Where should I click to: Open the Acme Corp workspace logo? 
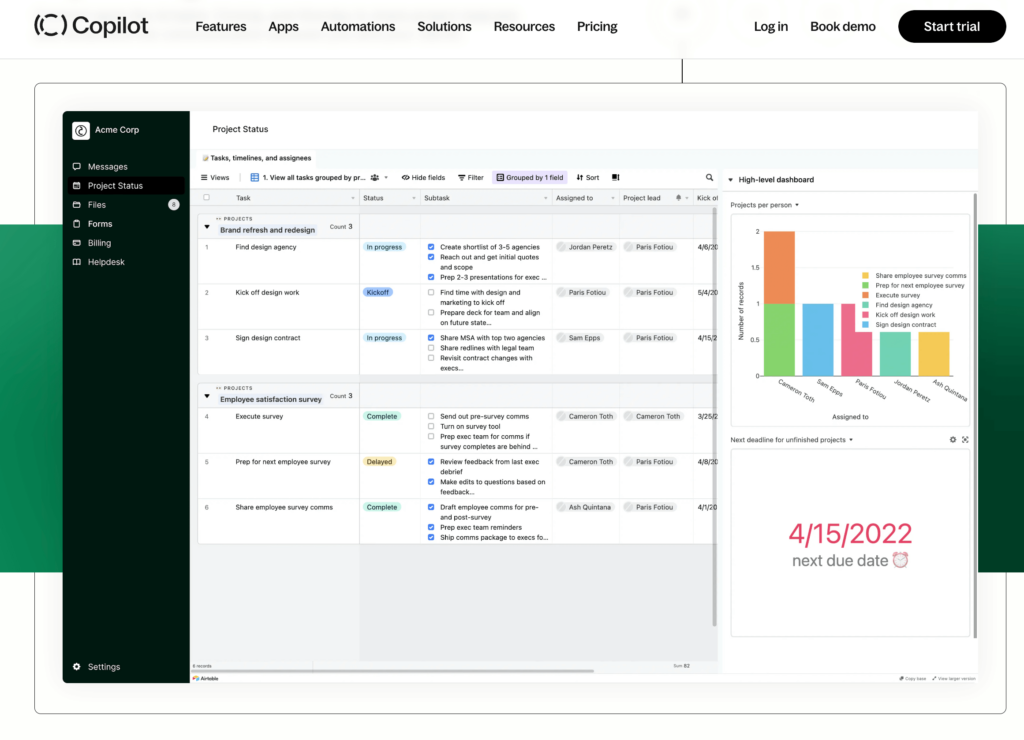tap(81, 131)
